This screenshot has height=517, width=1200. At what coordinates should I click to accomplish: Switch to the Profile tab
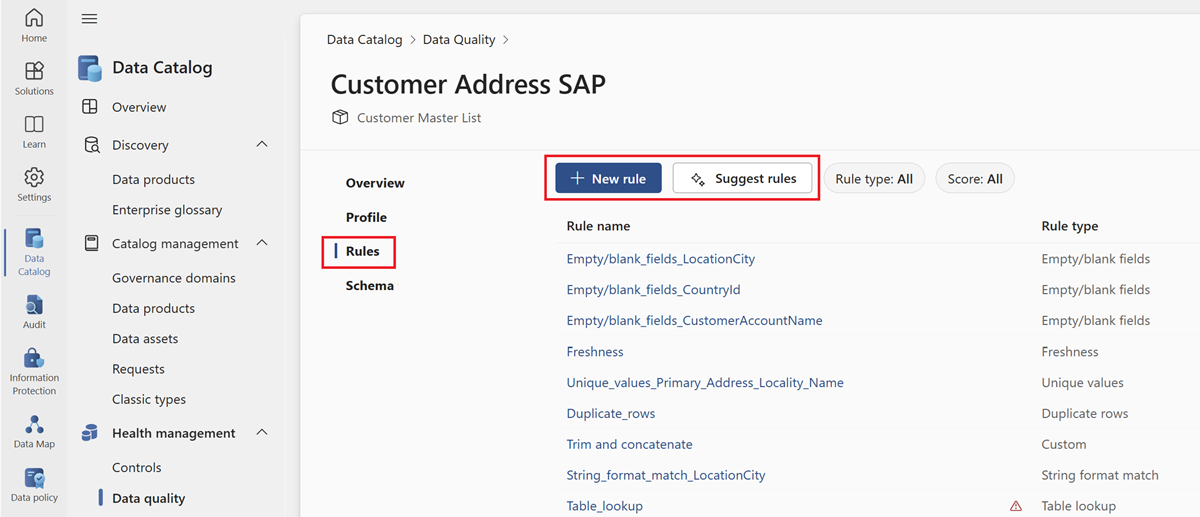[x=366, y=217]
